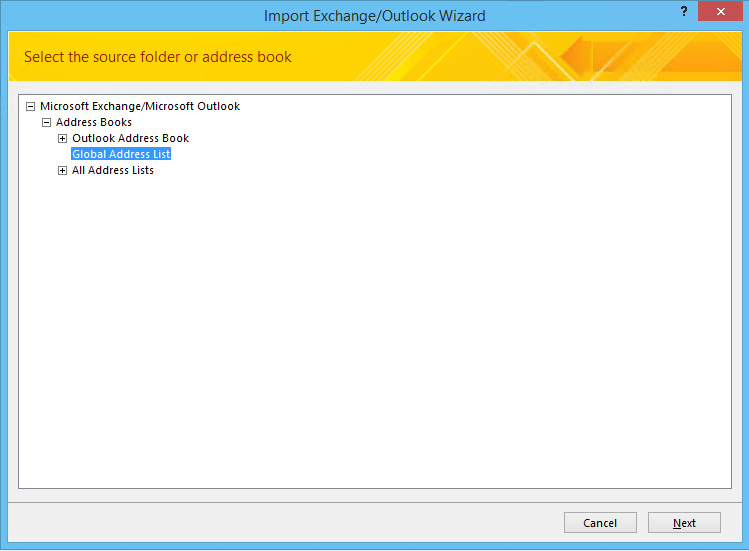Click the decorative graphic in the yellow banner
Image resolution: width=749 pixels, height=551 pixels.
pos(600,56)
